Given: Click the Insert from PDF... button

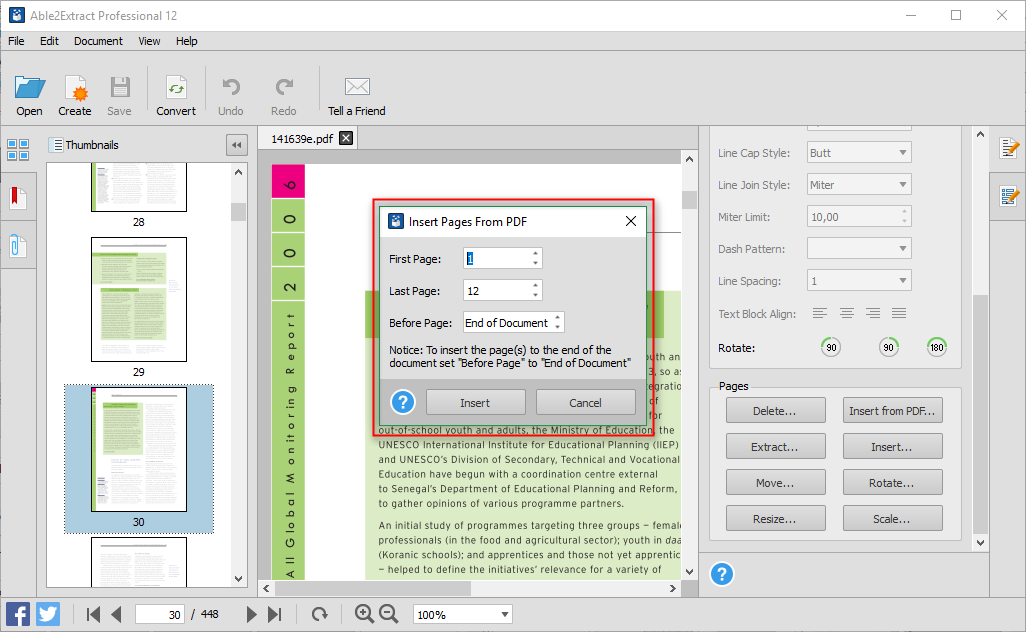Looking at the screenshot, I should click(x=893, y=410).
